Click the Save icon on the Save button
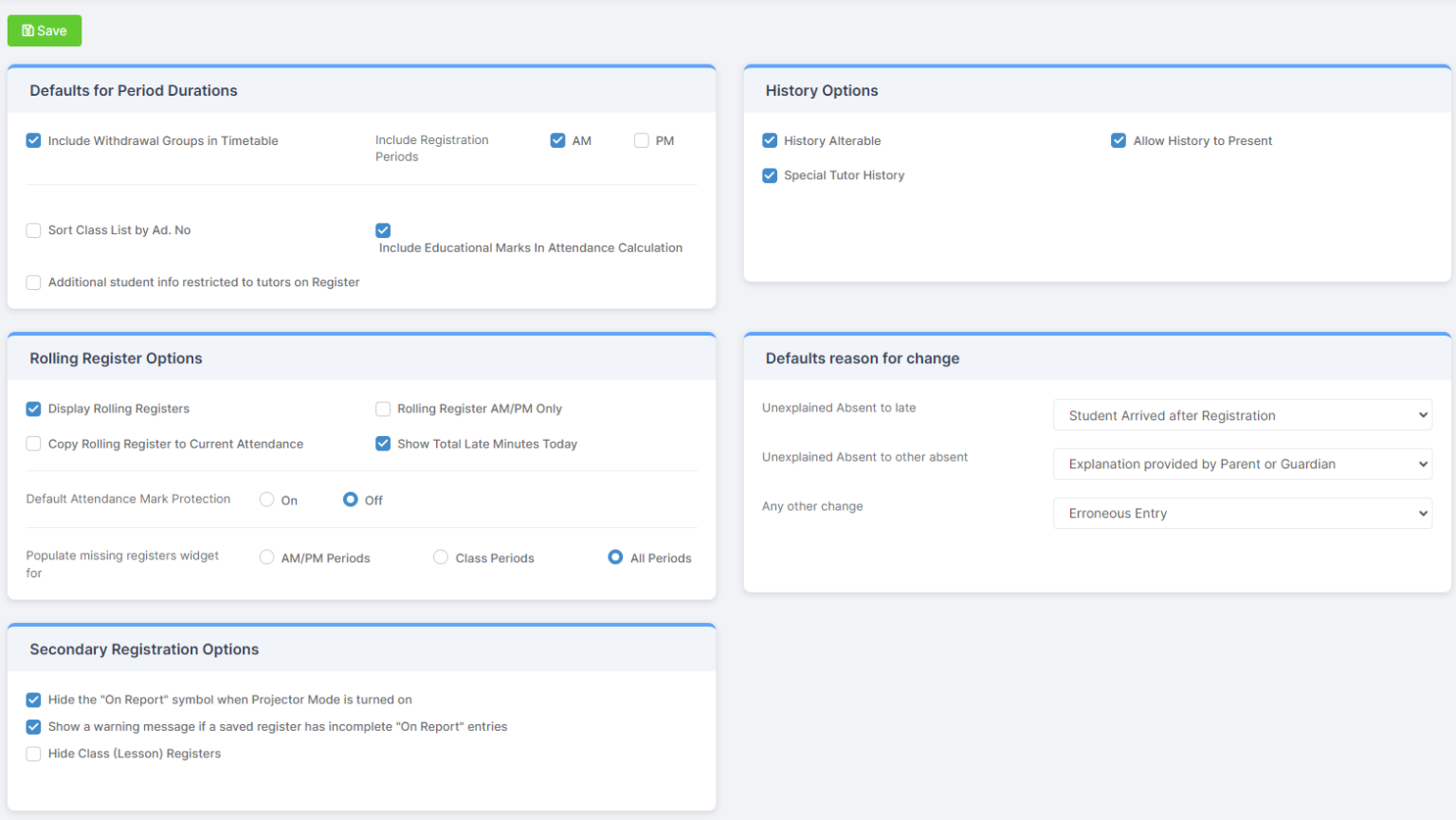1456x820 pixels. (27, 29)
